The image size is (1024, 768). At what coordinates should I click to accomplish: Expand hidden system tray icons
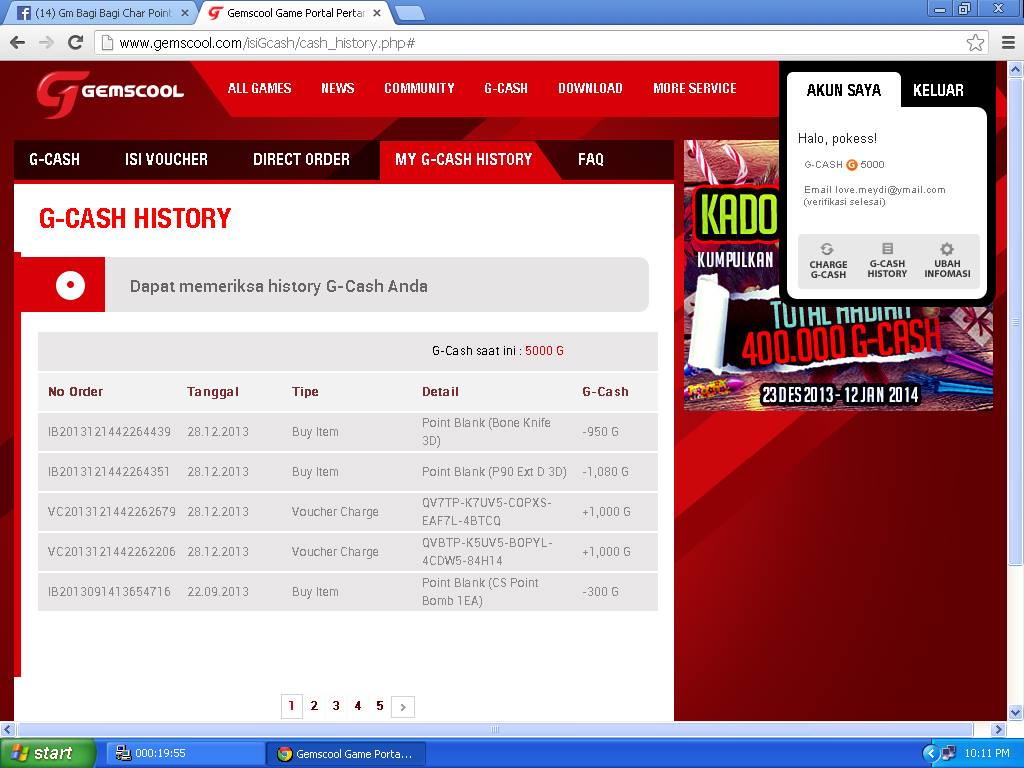pos(930,754)
